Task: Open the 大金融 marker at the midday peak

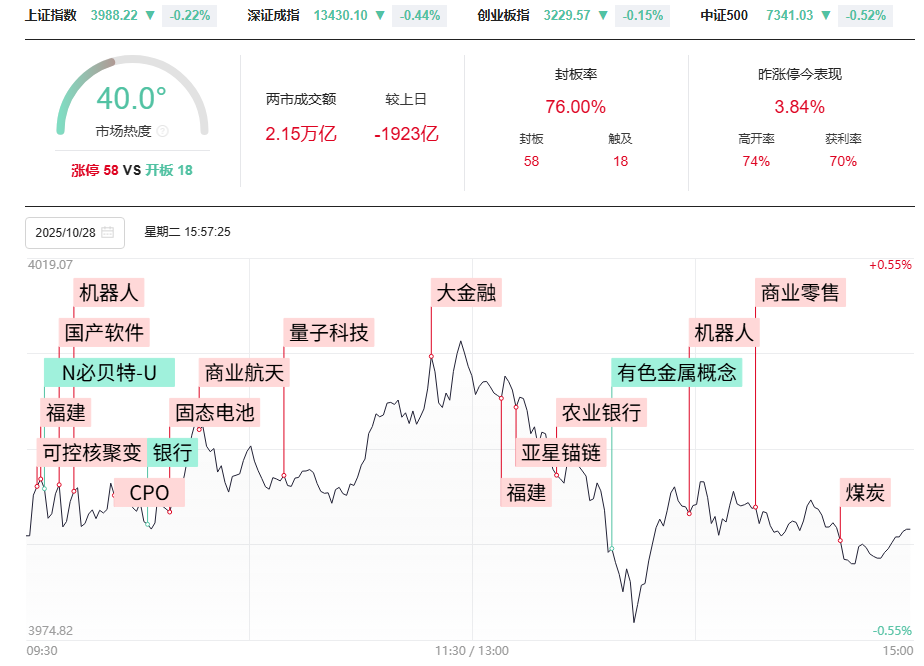Action: tap(465, 293)
